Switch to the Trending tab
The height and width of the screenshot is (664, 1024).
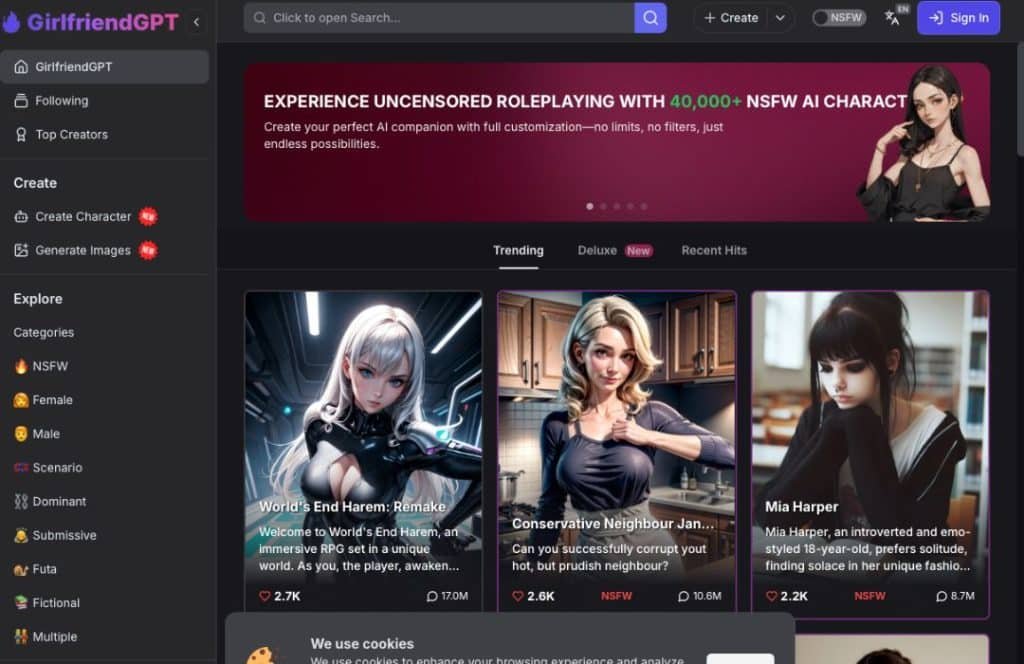tap(519, 251)
